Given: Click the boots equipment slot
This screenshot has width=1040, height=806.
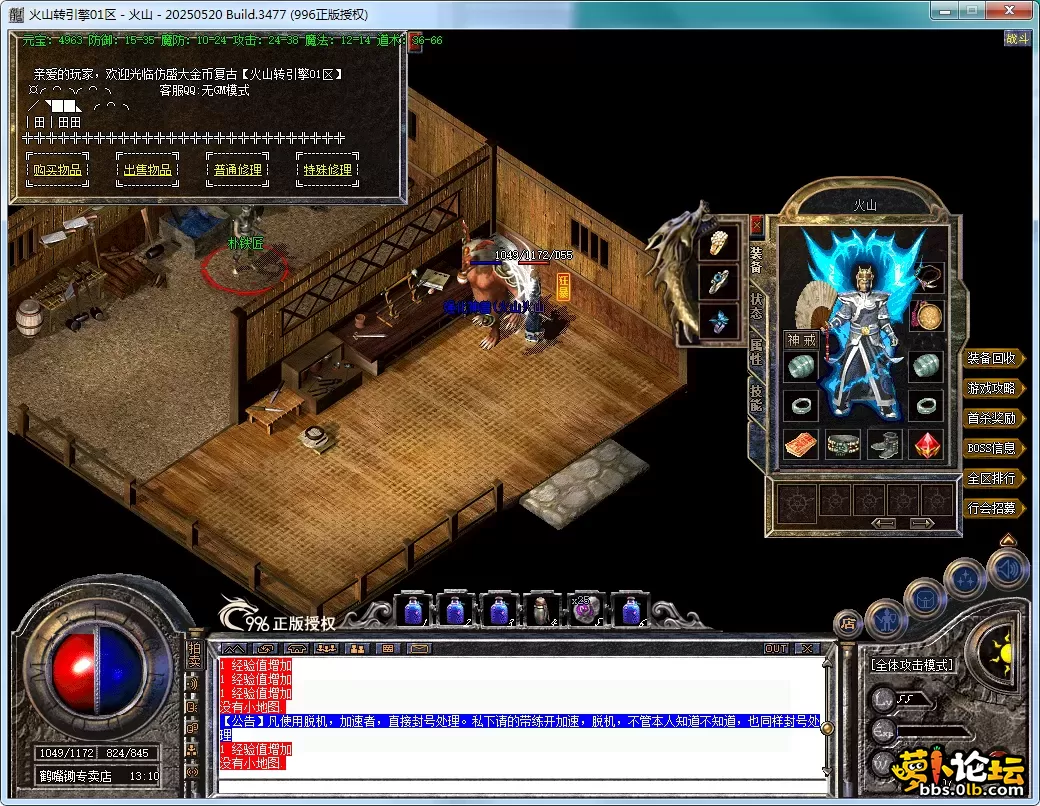Looking at the screenshot, I should (x=885, y=444).
